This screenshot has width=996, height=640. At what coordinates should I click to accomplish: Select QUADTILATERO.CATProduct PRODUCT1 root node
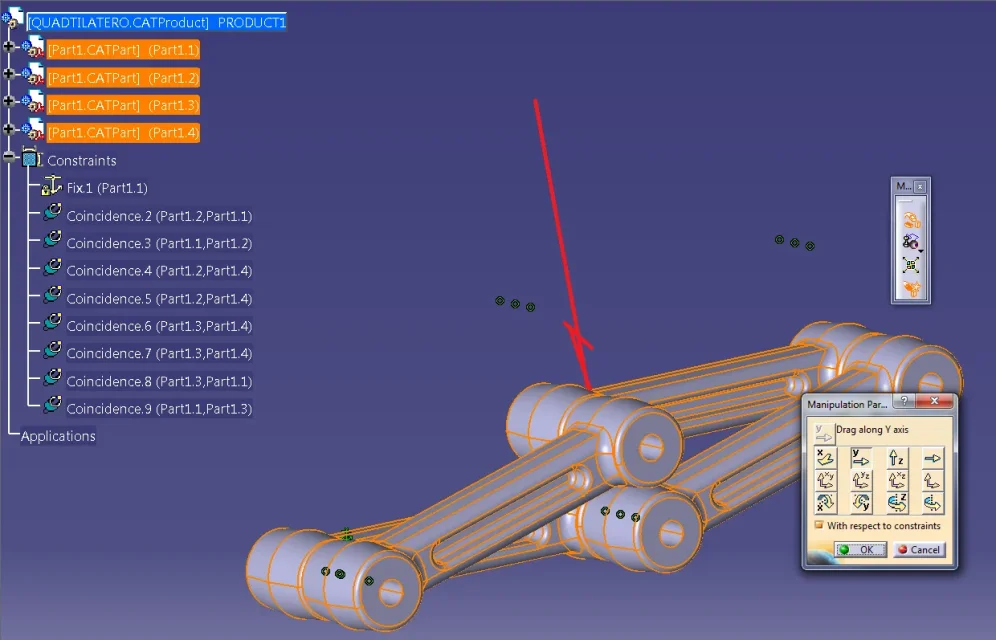(x=156, y=22)
